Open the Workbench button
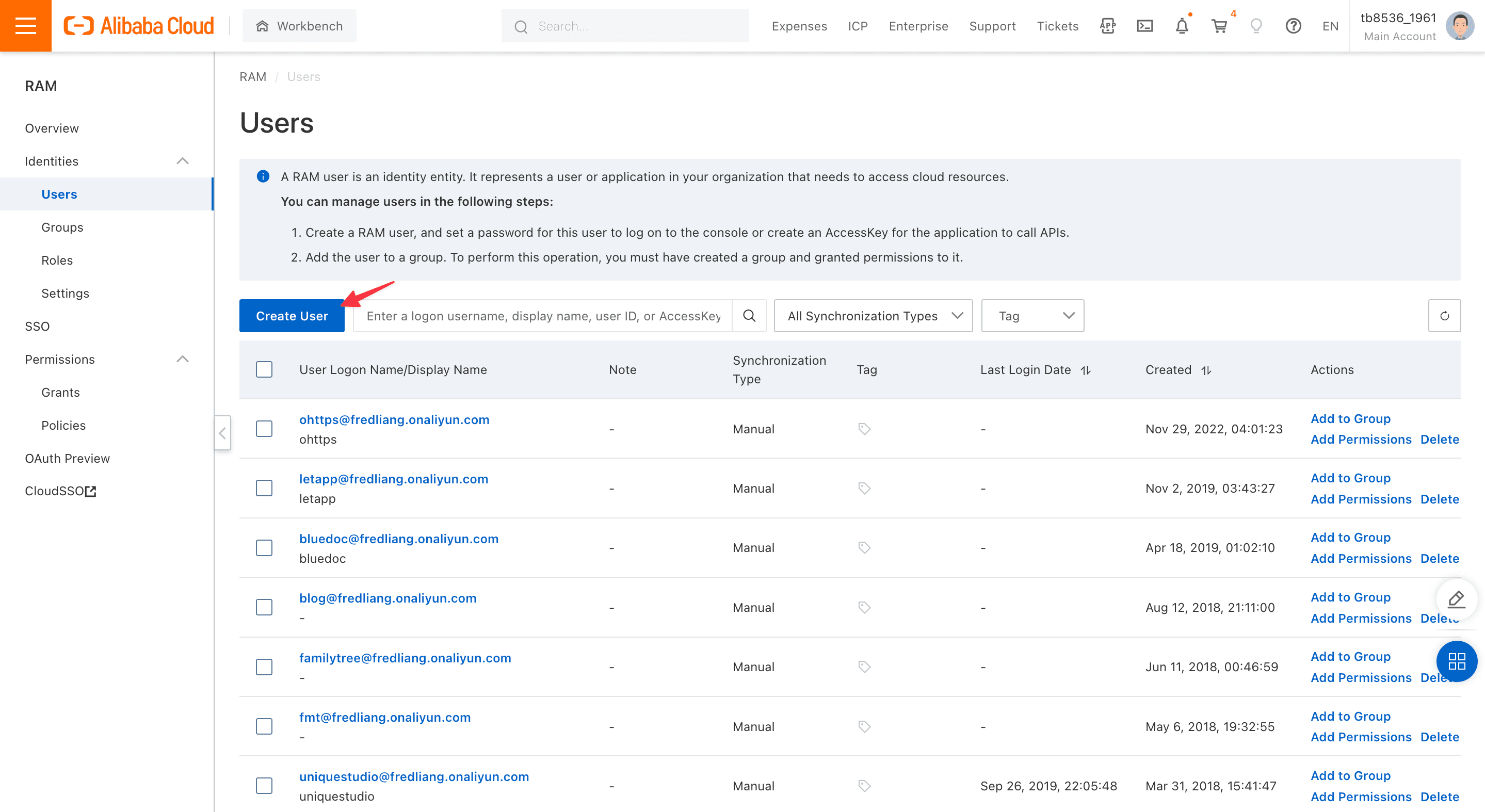The height and width of the screenshot is (812, 1485). coord(299,26)
